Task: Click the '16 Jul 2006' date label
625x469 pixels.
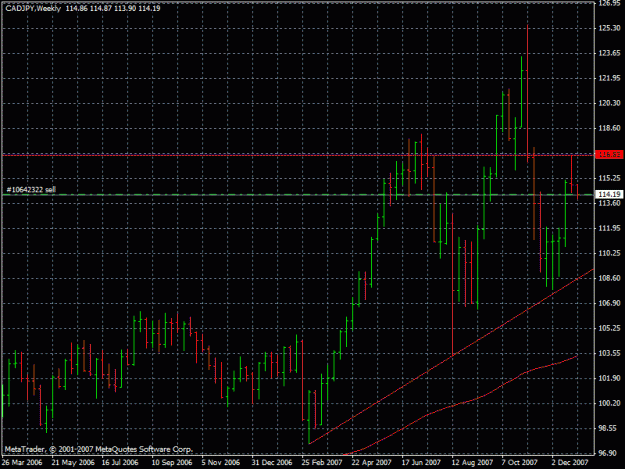Action: 120,463
